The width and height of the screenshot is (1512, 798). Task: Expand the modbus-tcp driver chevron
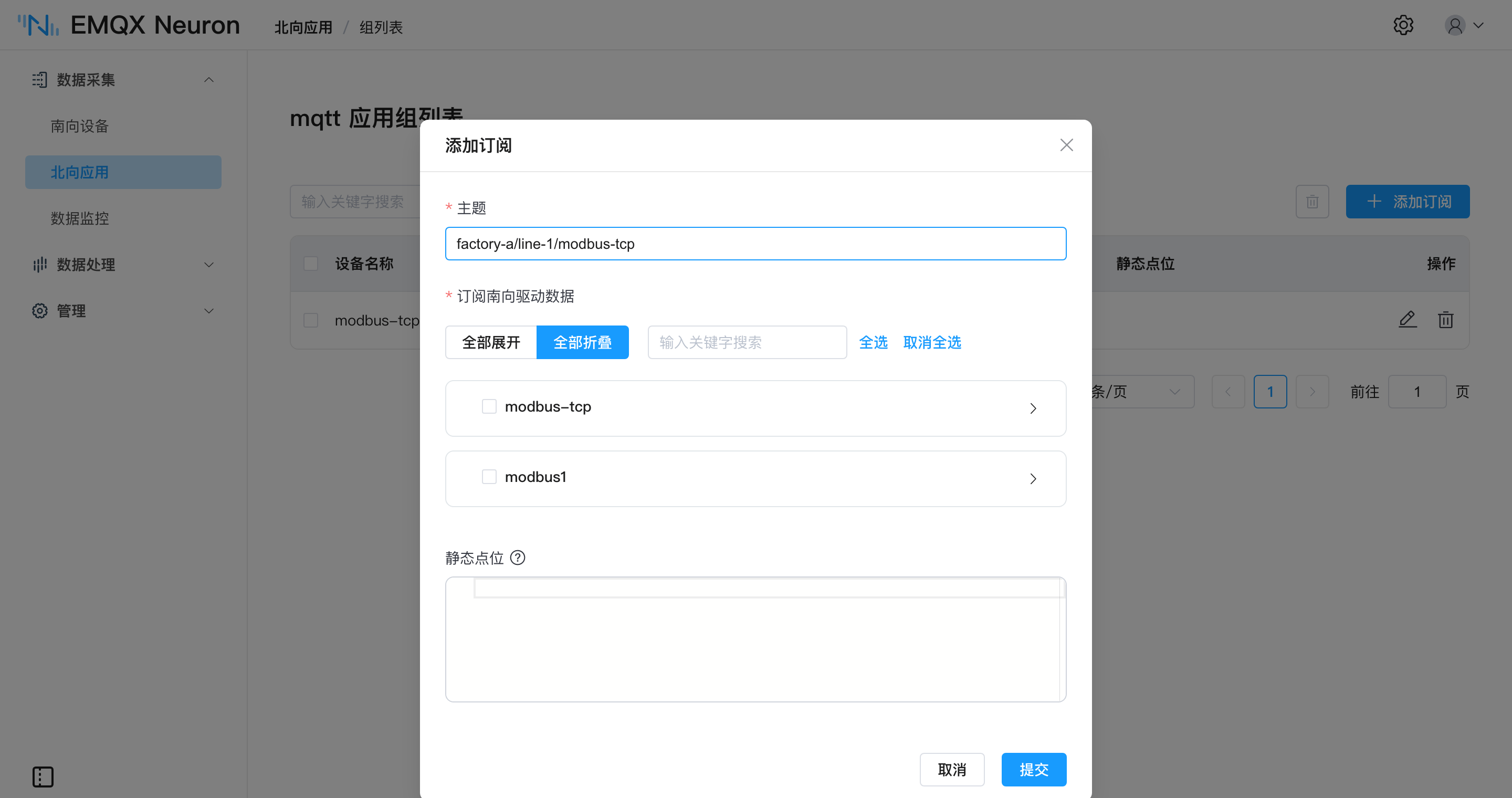point(1033,408)
